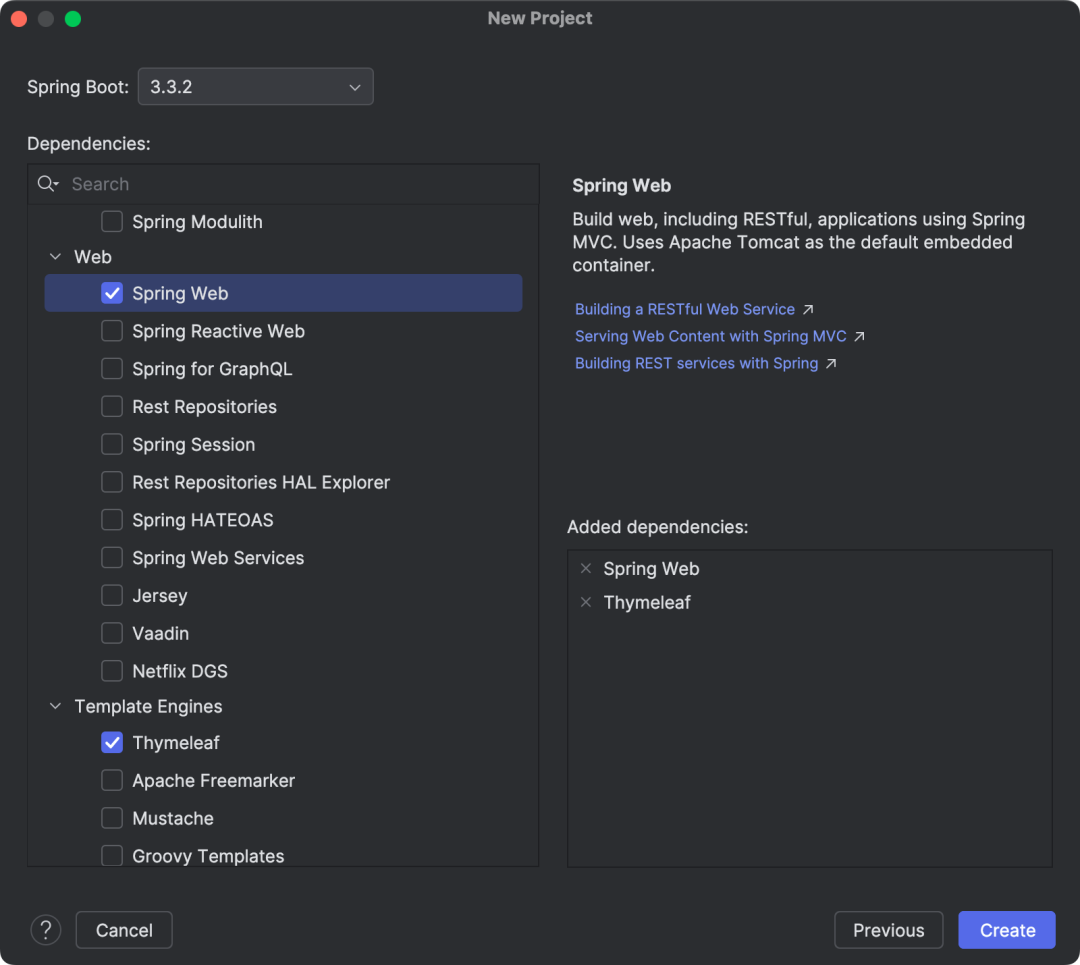
Task: Remove Spring Web from added dependencies
Action: coord(586,568)
